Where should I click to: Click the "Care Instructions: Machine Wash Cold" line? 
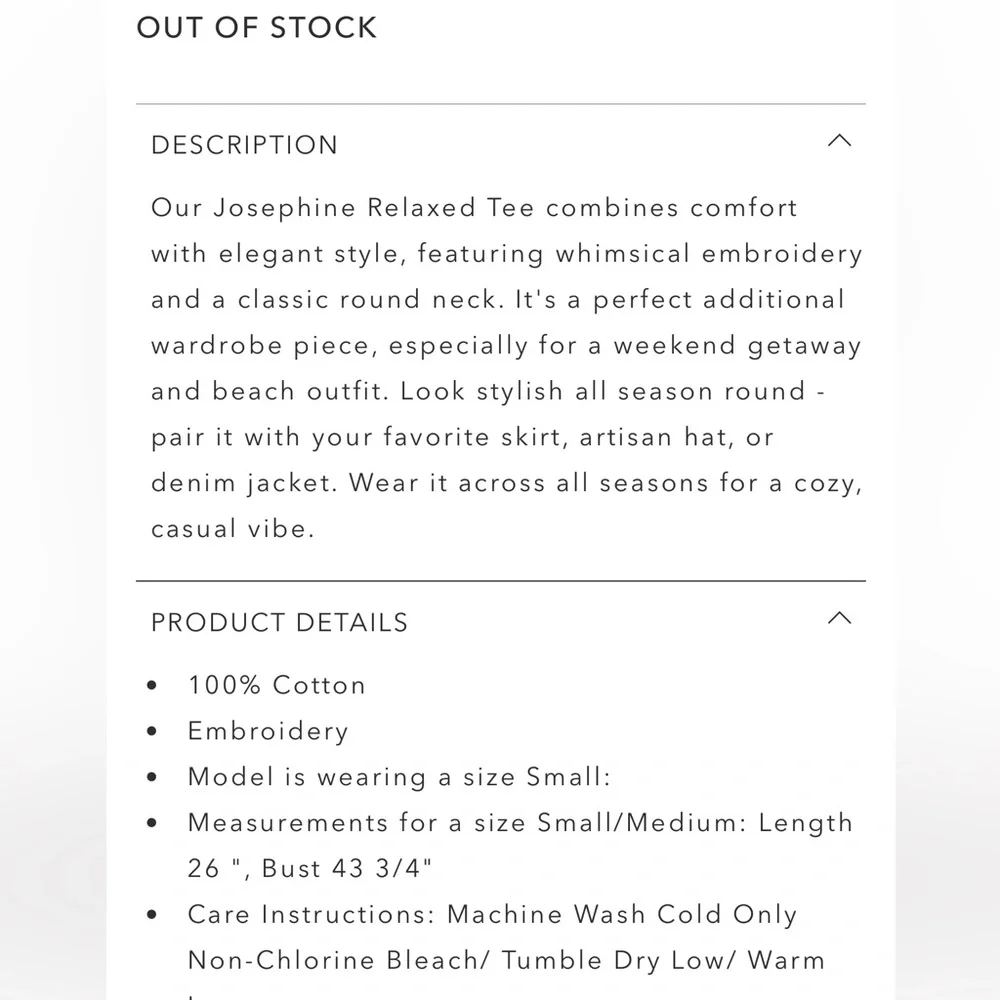click(492, 915)
